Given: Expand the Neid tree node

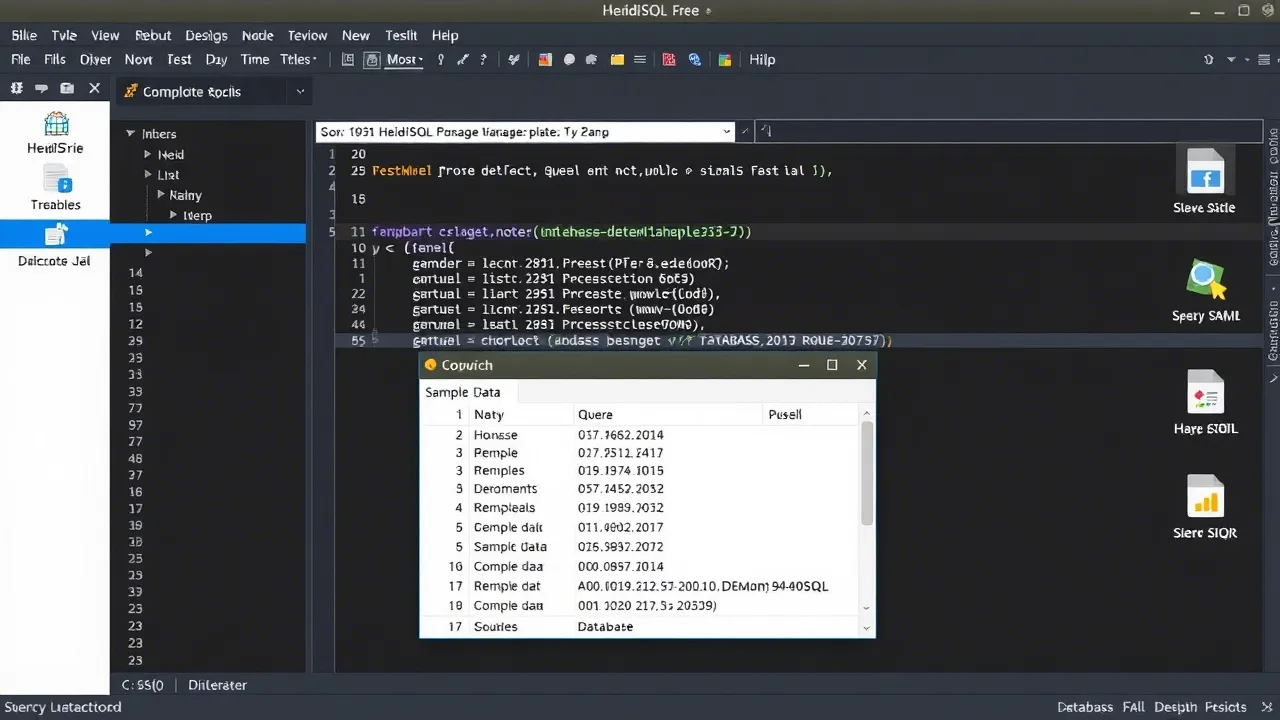Looking at the screenshot, I should point(147,155).
